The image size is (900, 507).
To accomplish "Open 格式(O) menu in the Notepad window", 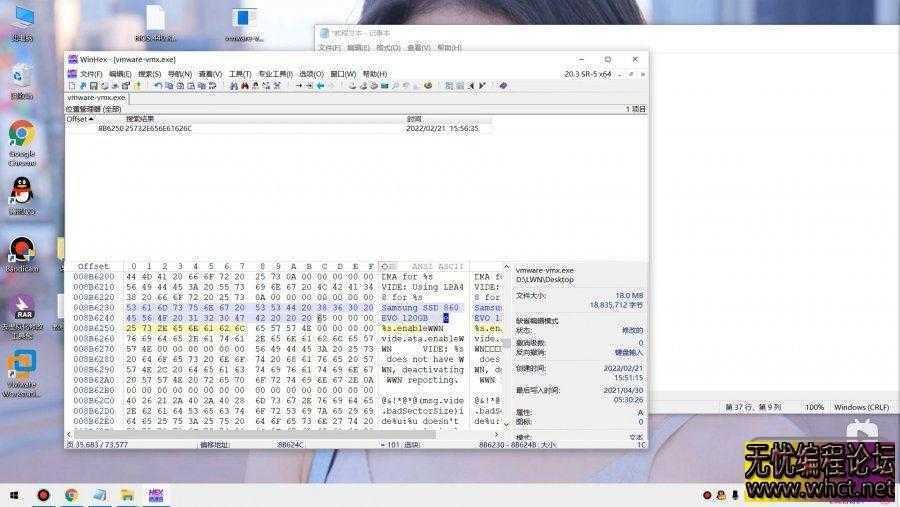I will click(390, 47).
